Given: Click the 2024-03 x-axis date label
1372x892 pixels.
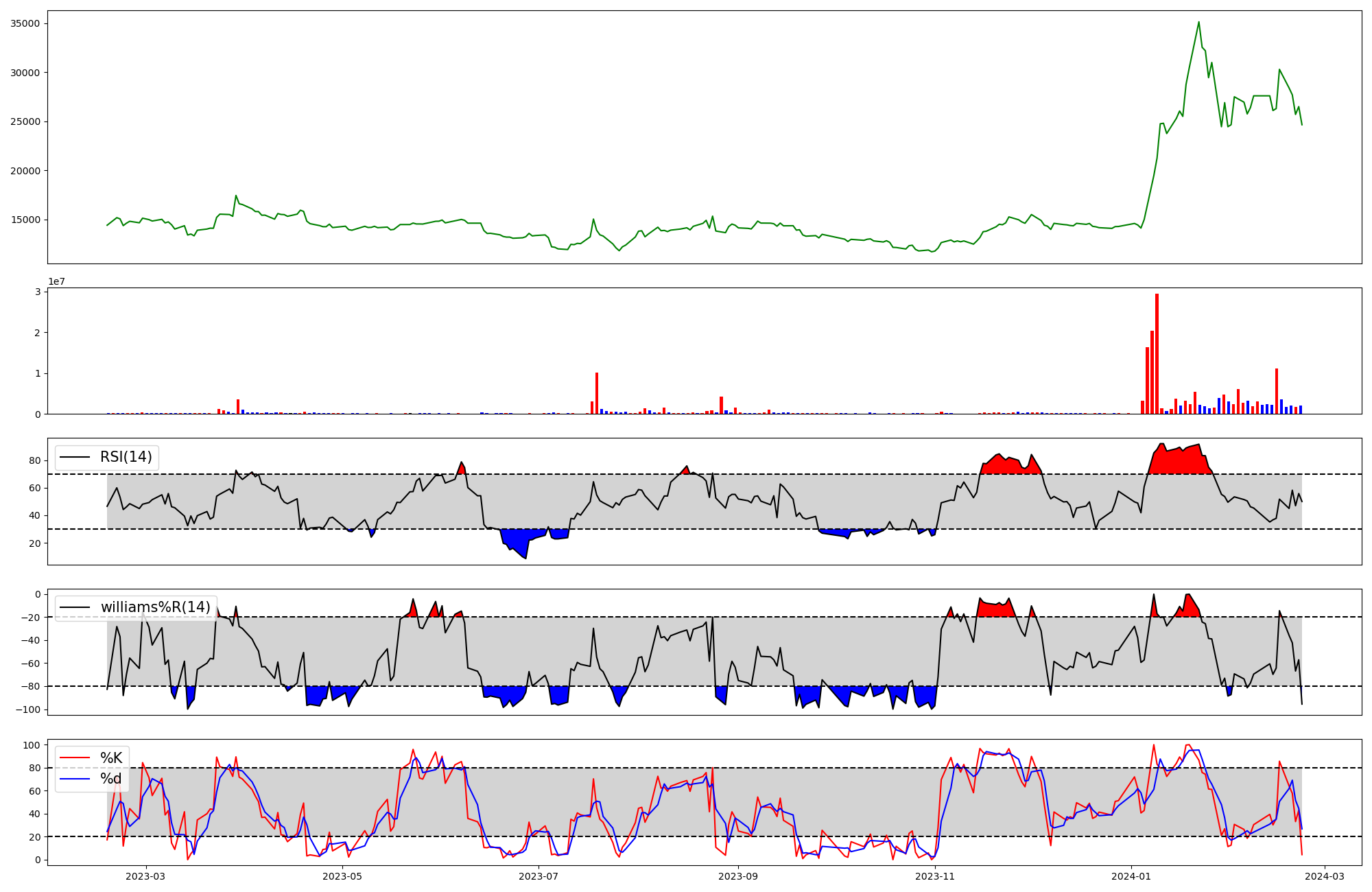Looking at the screenshot, I should pos(1324,876).
